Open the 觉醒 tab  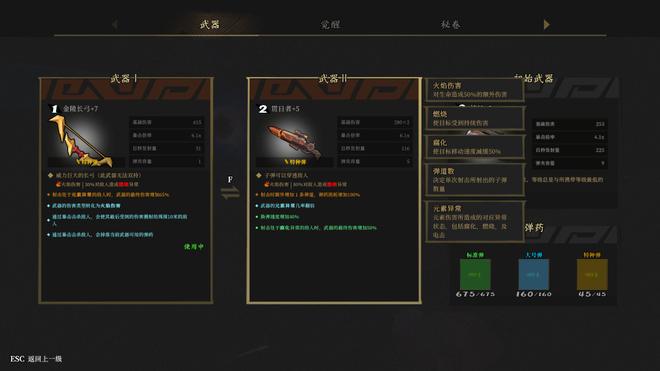330,24
